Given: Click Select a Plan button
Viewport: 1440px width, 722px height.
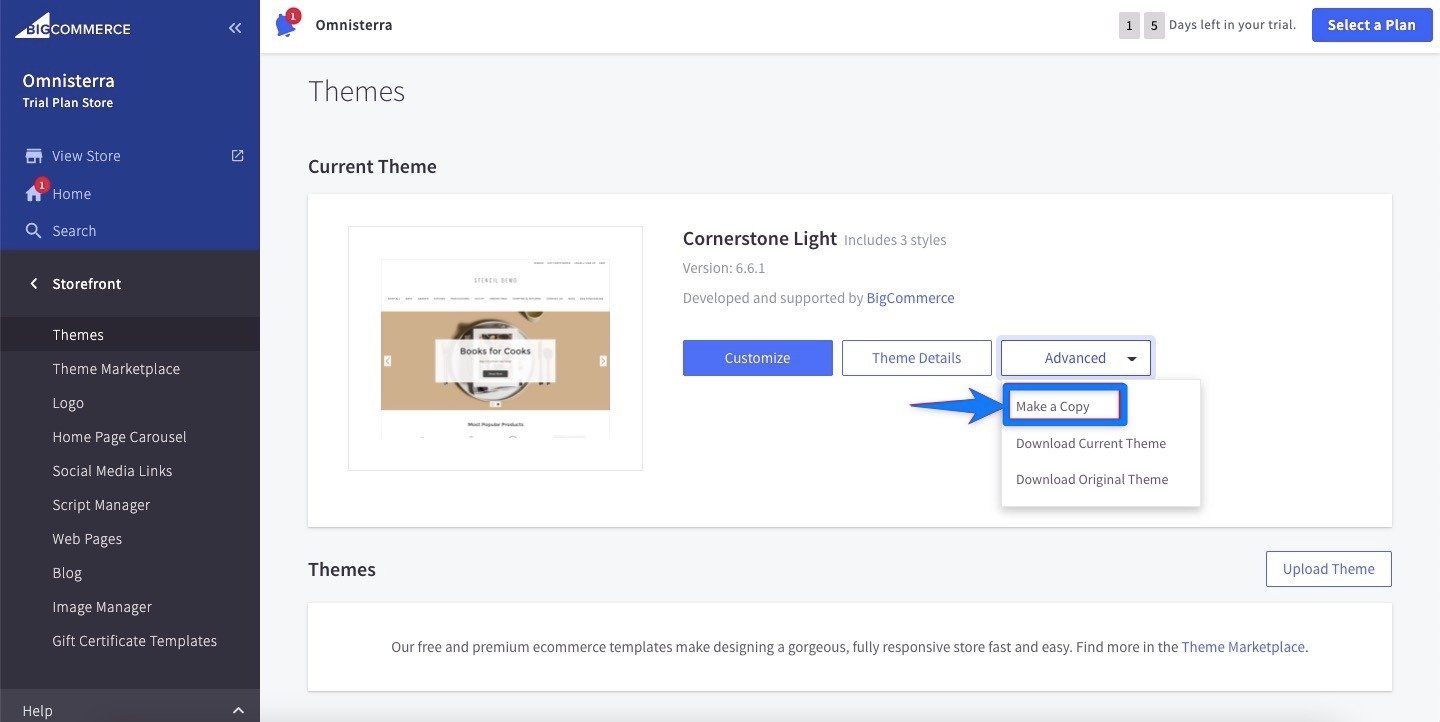Looking at the screenshot, I should (x=1371, y=25).
